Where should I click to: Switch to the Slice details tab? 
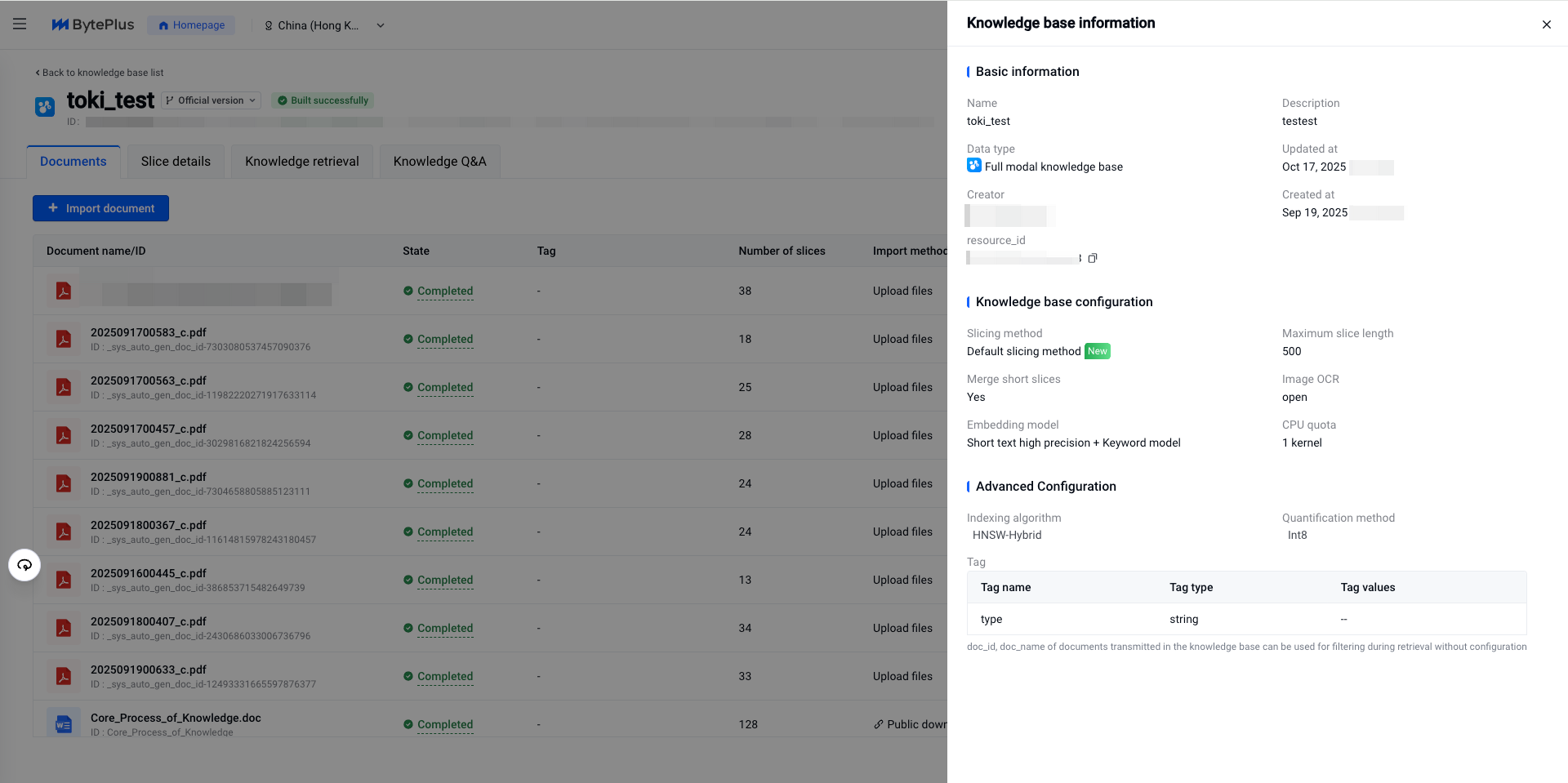tap(176, 162)
